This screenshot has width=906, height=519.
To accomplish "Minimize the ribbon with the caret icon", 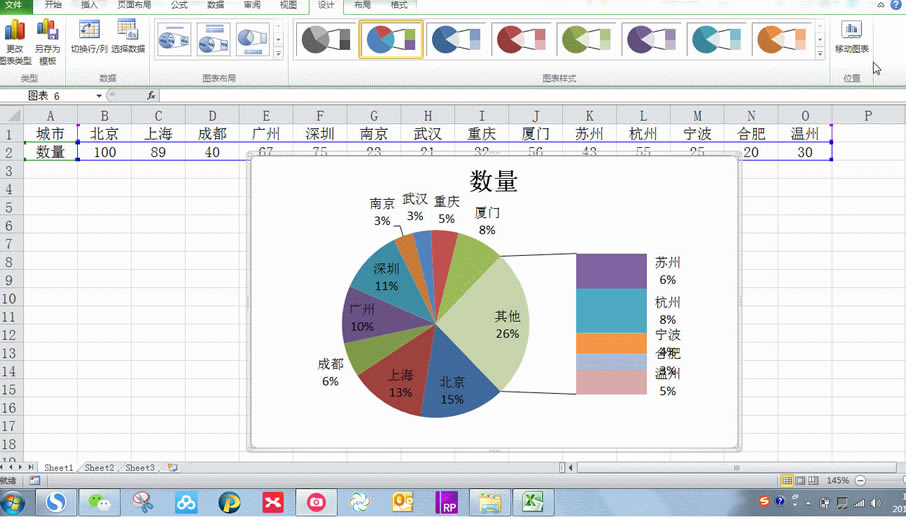I will tap(881, 5).
